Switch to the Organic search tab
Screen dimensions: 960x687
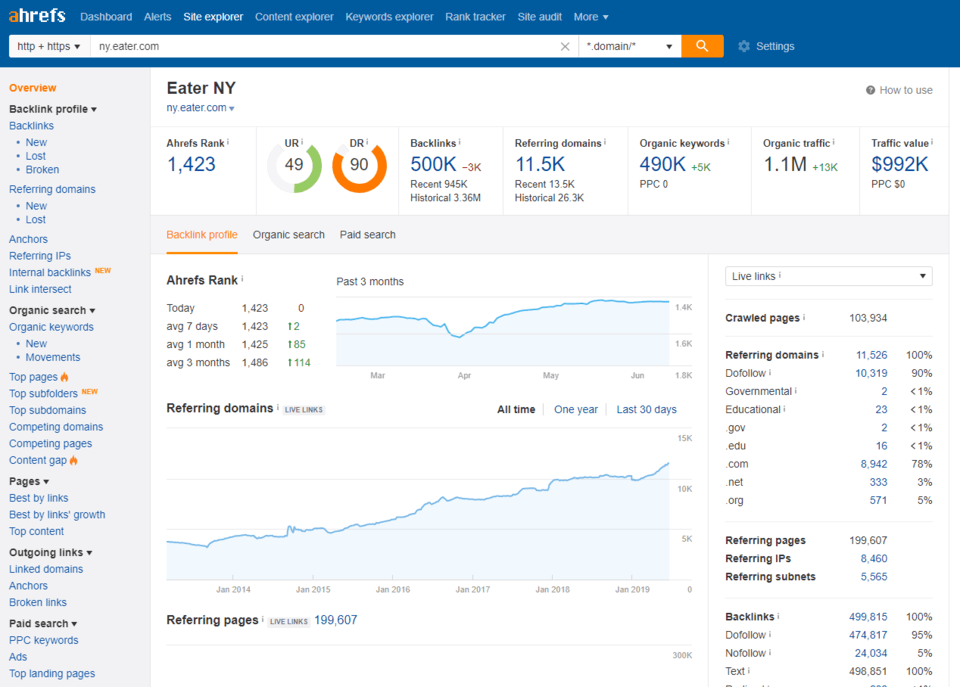click(288, 234)
